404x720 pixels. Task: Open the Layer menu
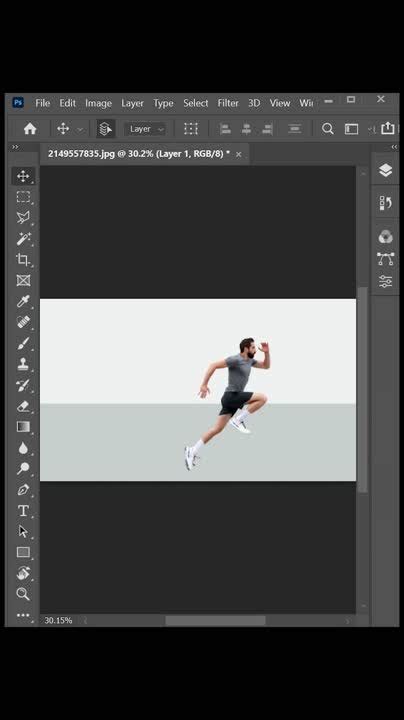(132, 103)
